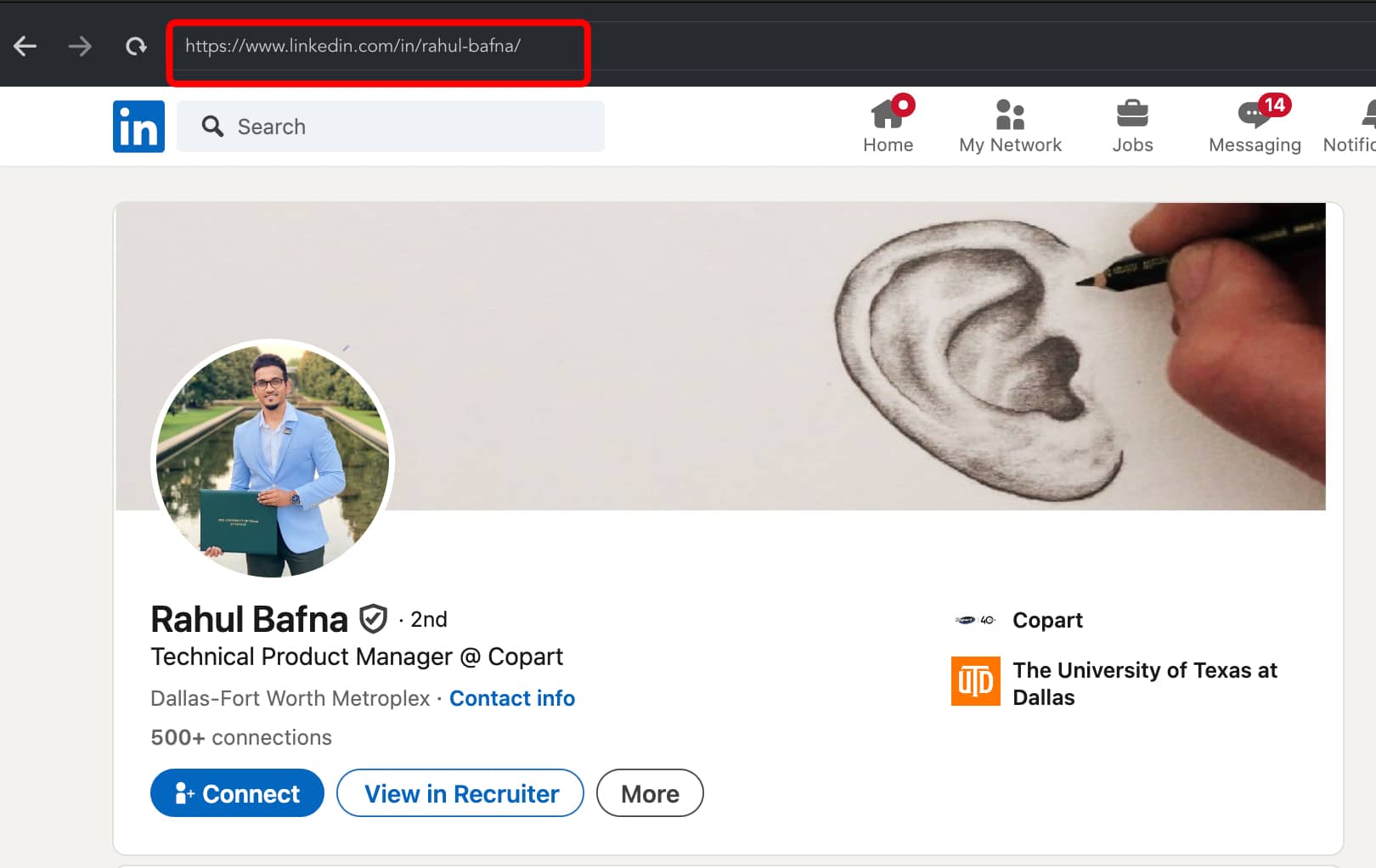Reload the page
This screenshot has height=868, width=1376.
pos(136,47)
